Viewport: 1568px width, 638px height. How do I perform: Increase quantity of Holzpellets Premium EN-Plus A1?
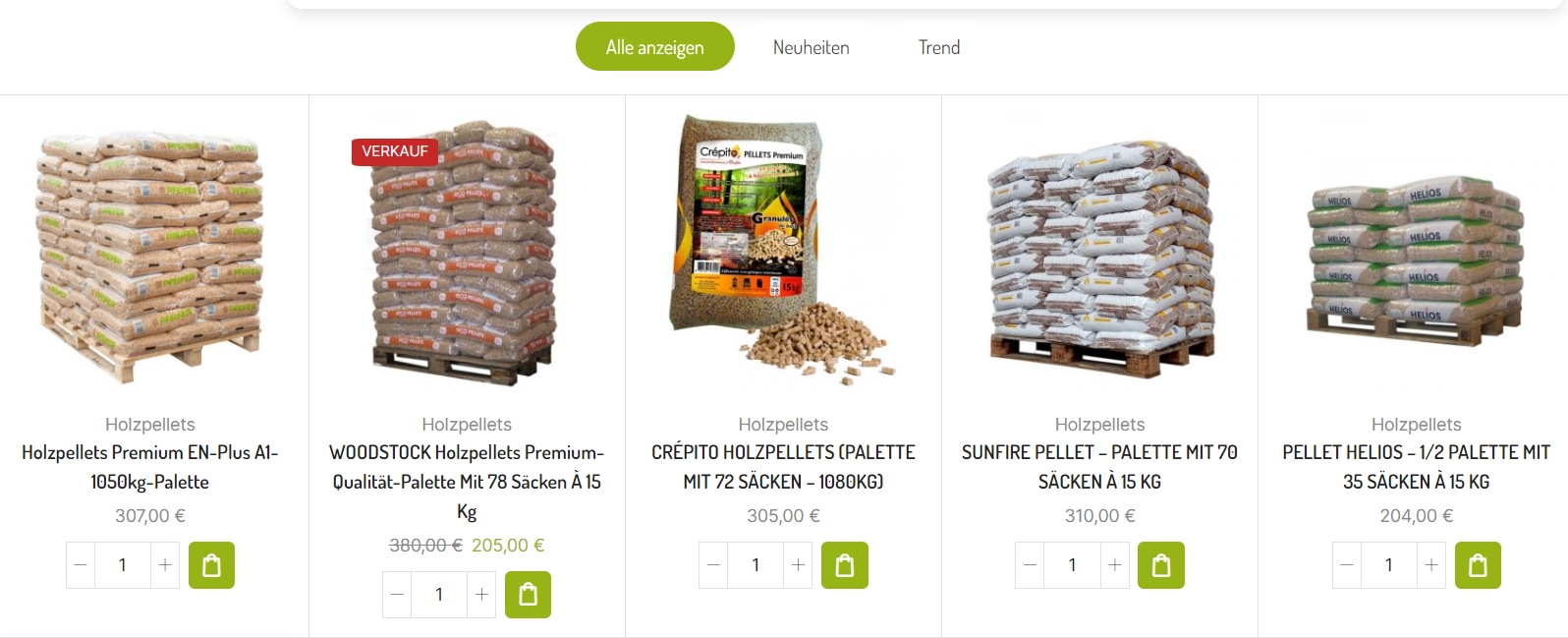tap(165, 565)
